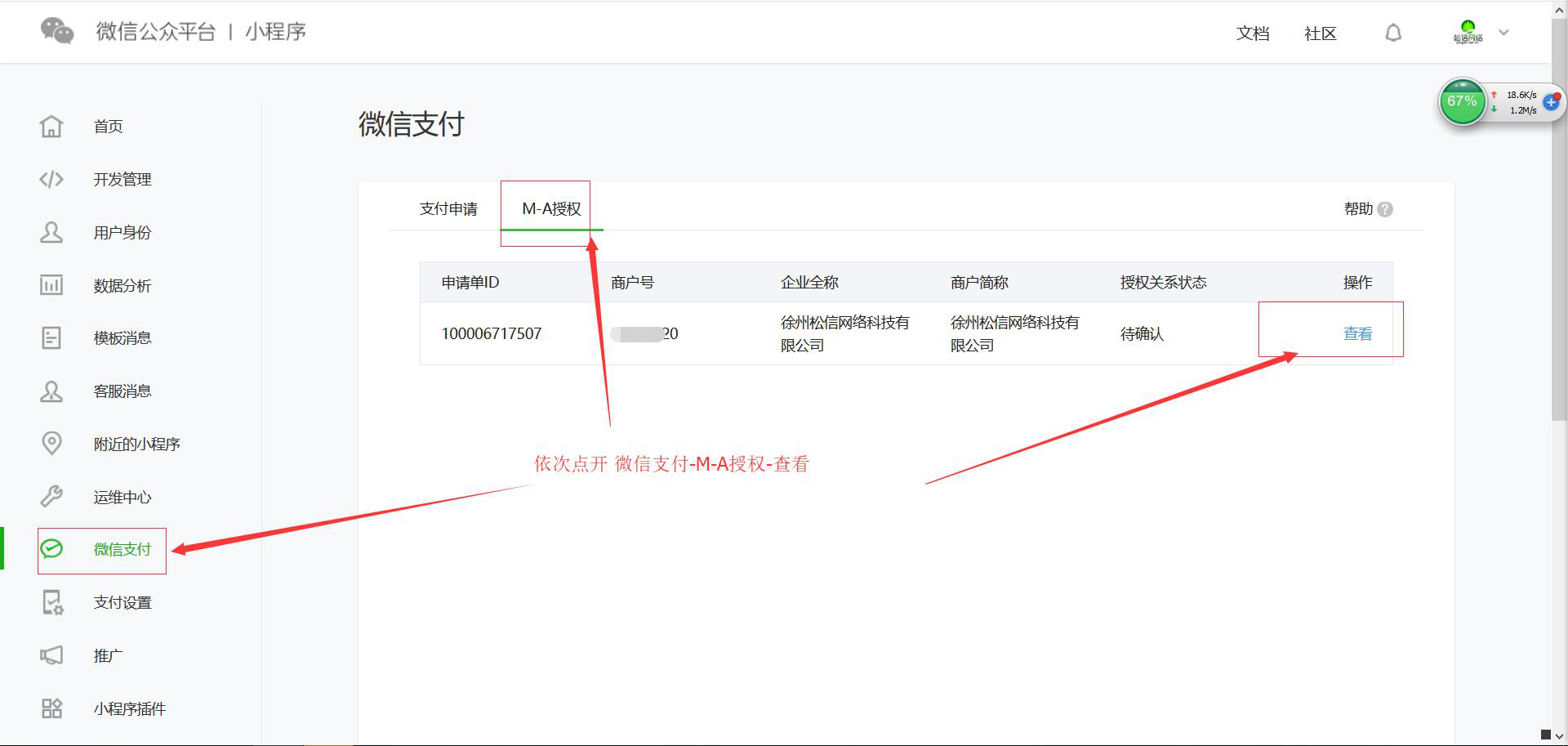
Task: Click the 申请单ID column header
Action: pos(470,282)
